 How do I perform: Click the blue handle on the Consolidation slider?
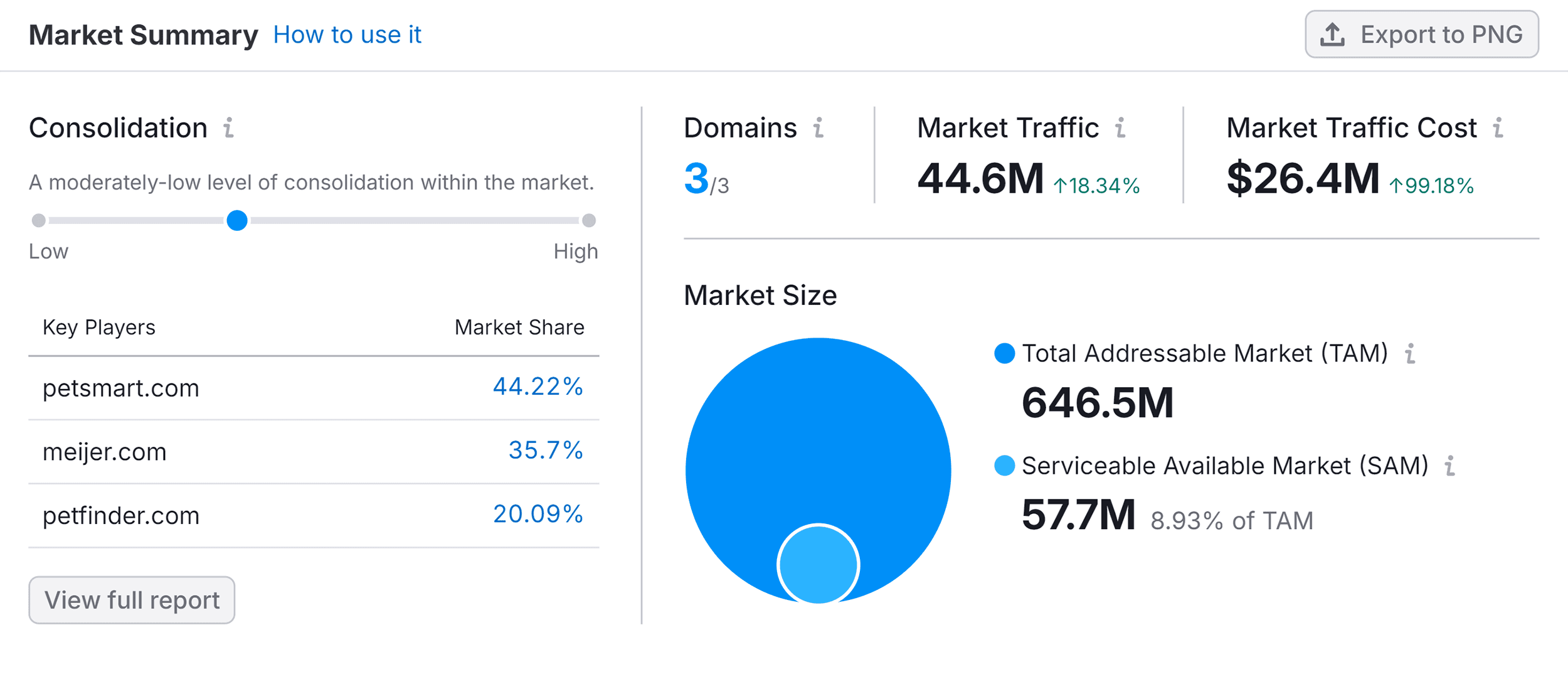tap(238, 220)
